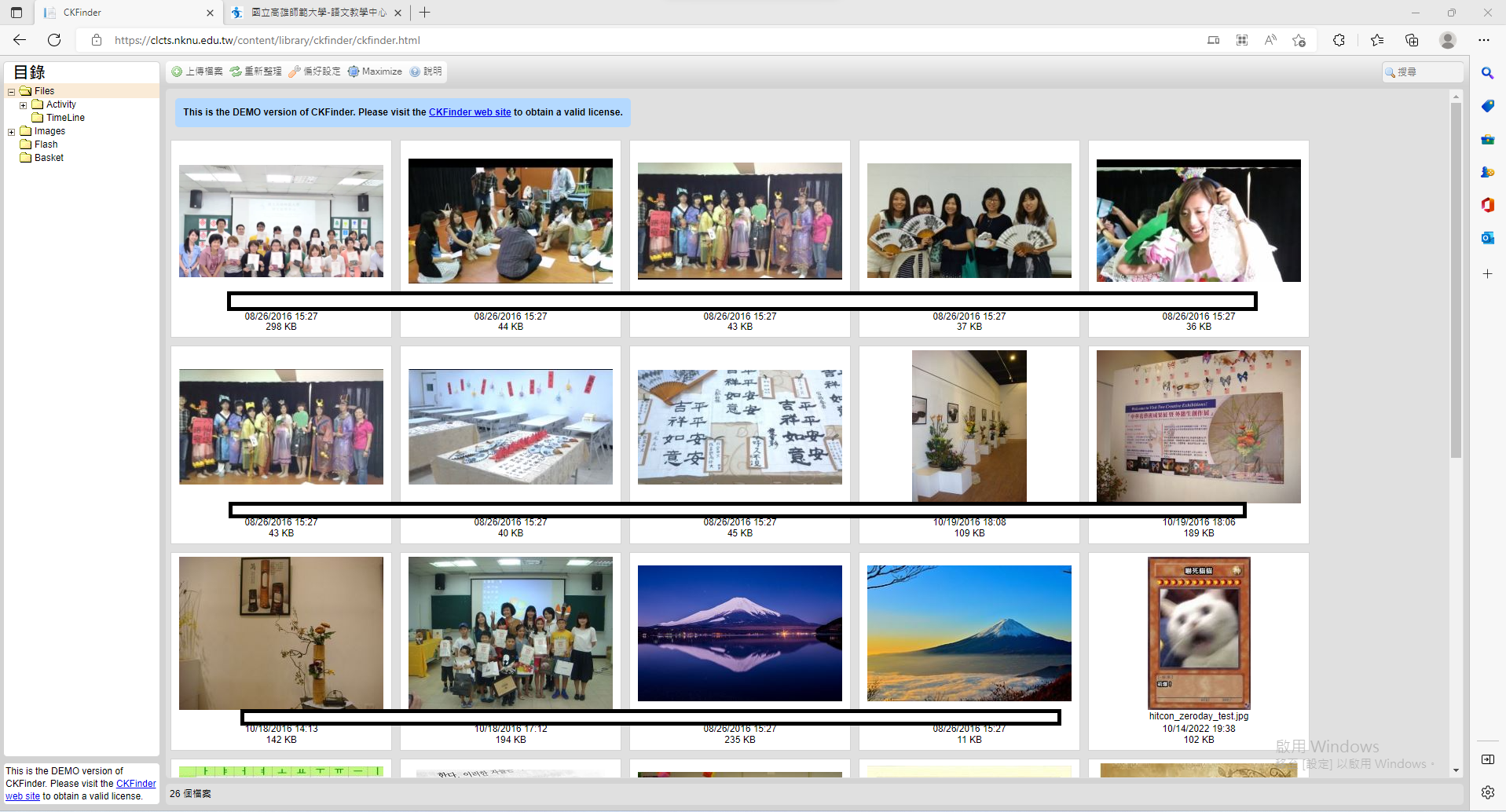1506x812 pixels.
Task: Open tab actions menu icon
Action: point(16,13)
